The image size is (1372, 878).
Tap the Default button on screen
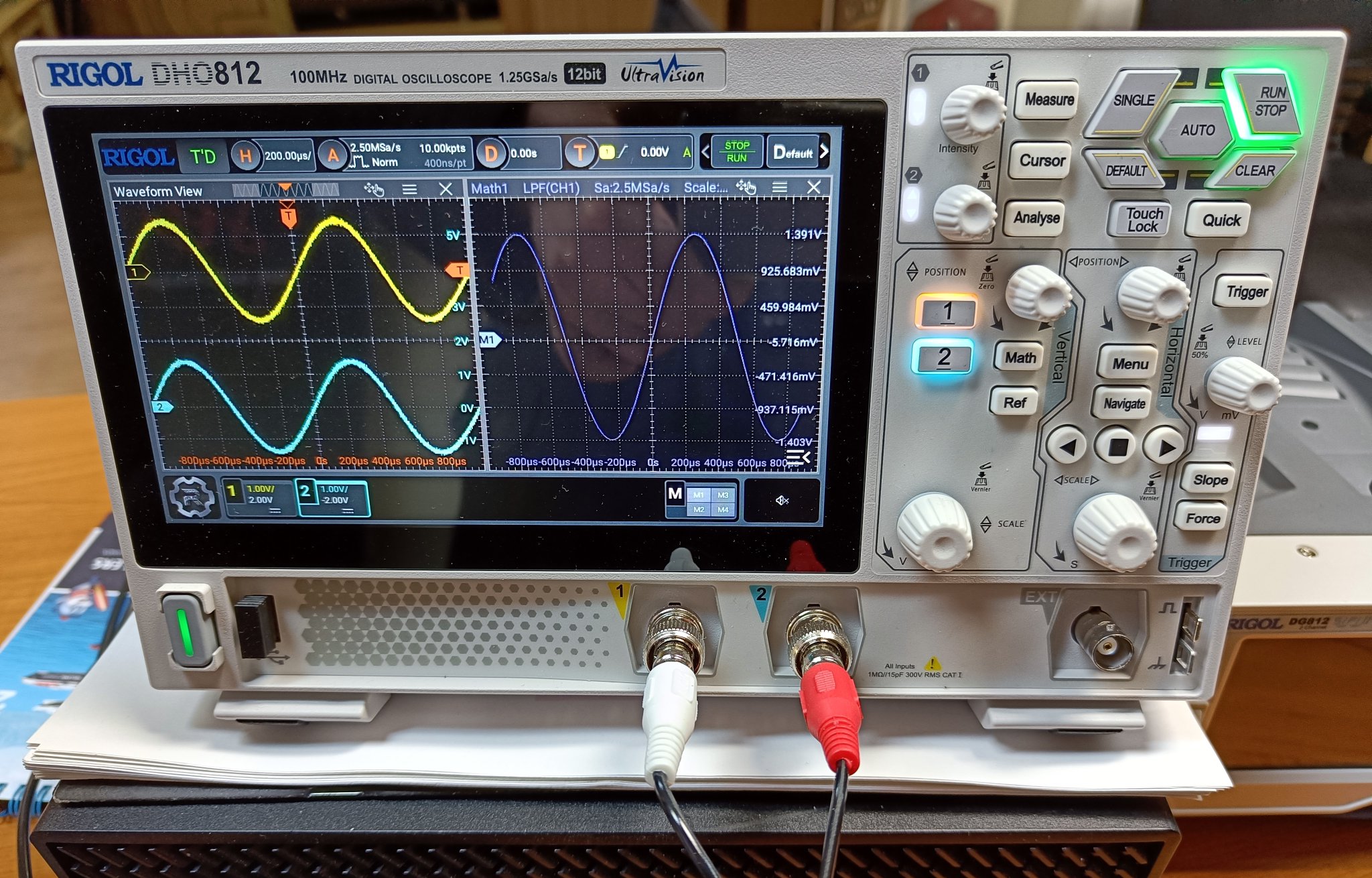[x=793, y=152]
